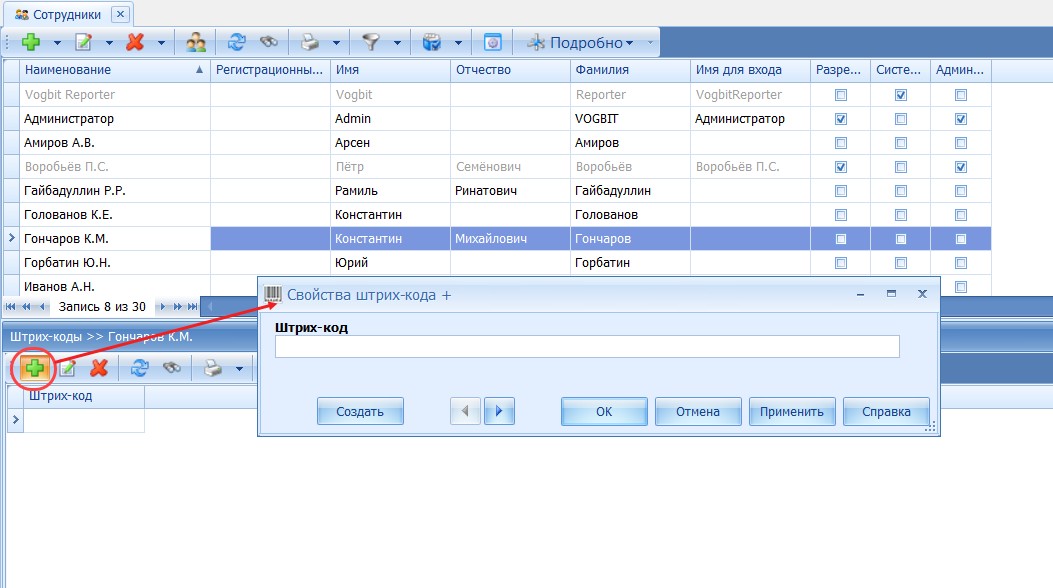Click the binoculars search icon in the top toolbar
Viewport: 1053px width, 588px height.
[x=268, y=43]
